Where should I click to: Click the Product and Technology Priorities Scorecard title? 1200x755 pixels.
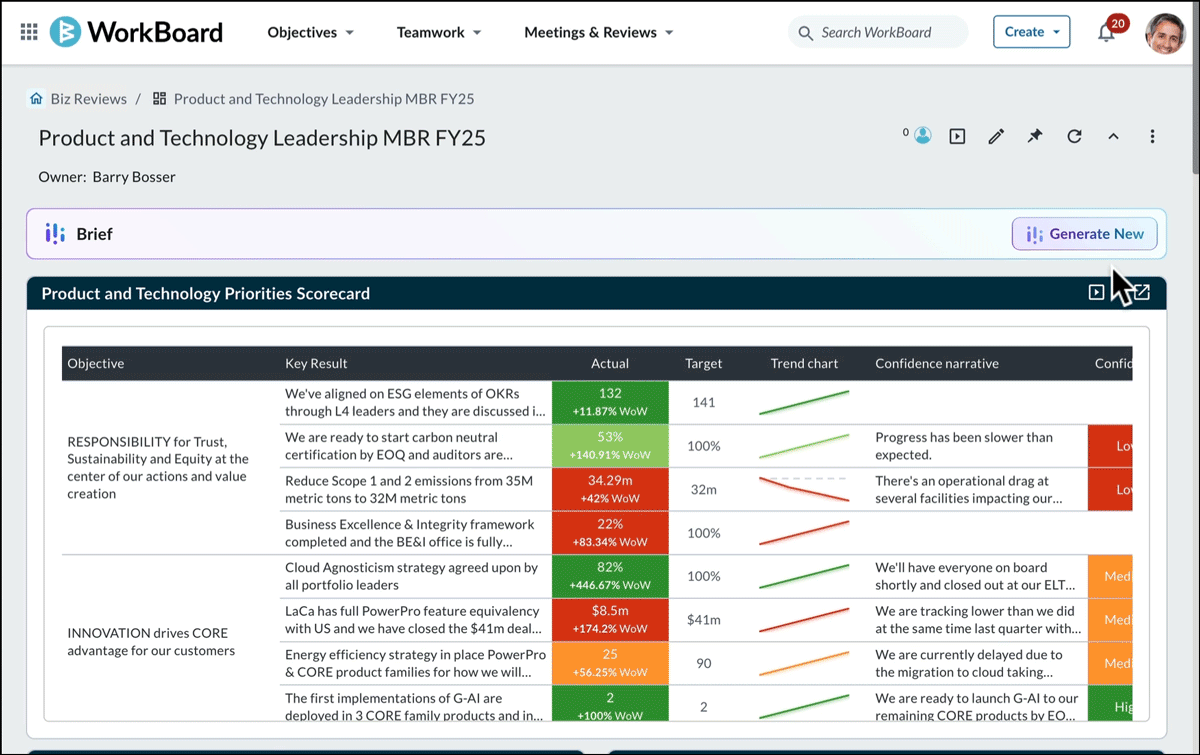[206, 294]
